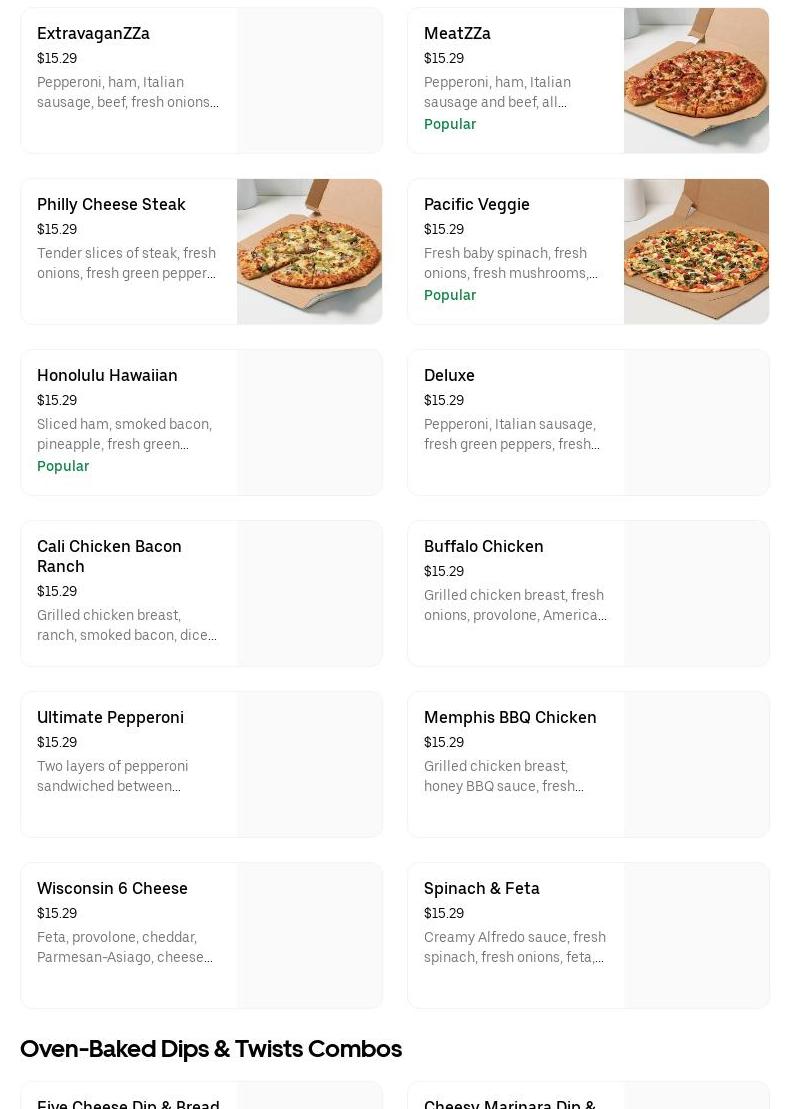Click the Philly Cheese Steak title
This screenshot has width=804, height=1109.
(111, 204)
